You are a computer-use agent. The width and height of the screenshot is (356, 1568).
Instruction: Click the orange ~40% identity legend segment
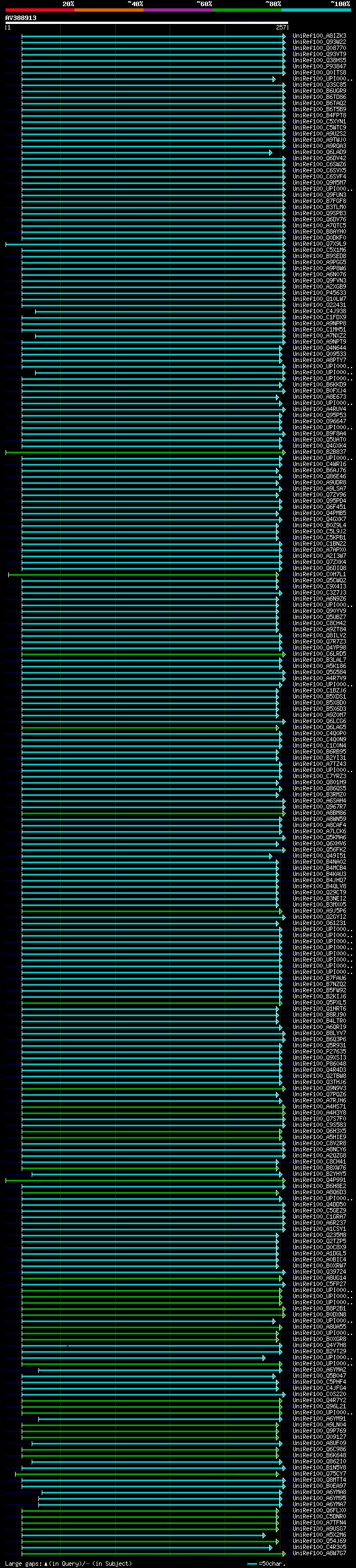point(109,10)
